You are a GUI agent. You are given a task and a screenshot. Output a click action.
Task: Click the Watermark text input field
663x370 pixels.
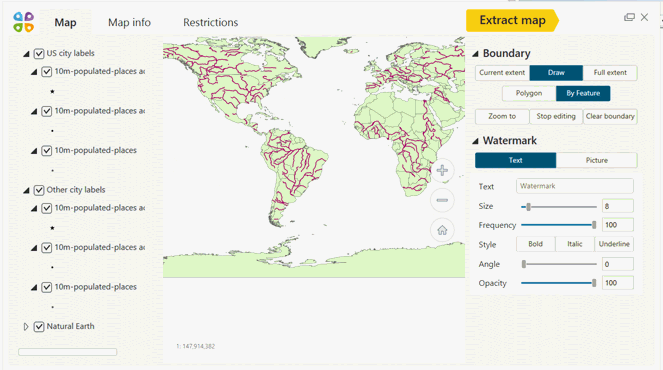click(575, 186)
